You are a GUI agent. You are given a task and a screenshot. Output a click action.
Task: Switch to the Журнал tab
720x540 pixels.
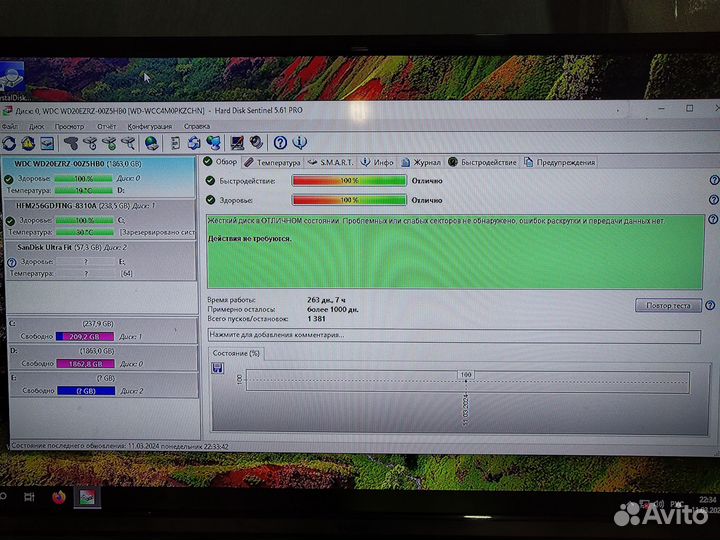coord(421,163)
